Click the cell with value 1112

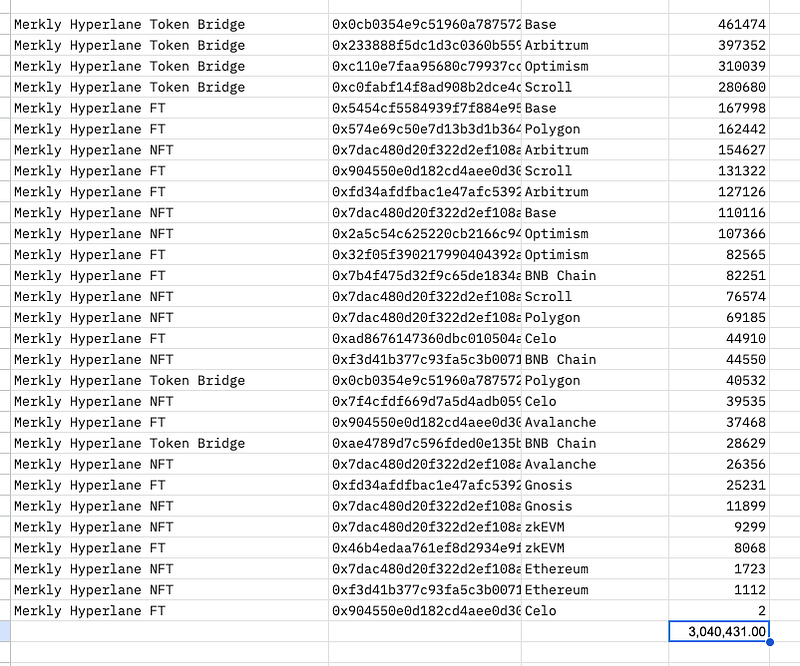pyautogui.click(x=719, y=589)
